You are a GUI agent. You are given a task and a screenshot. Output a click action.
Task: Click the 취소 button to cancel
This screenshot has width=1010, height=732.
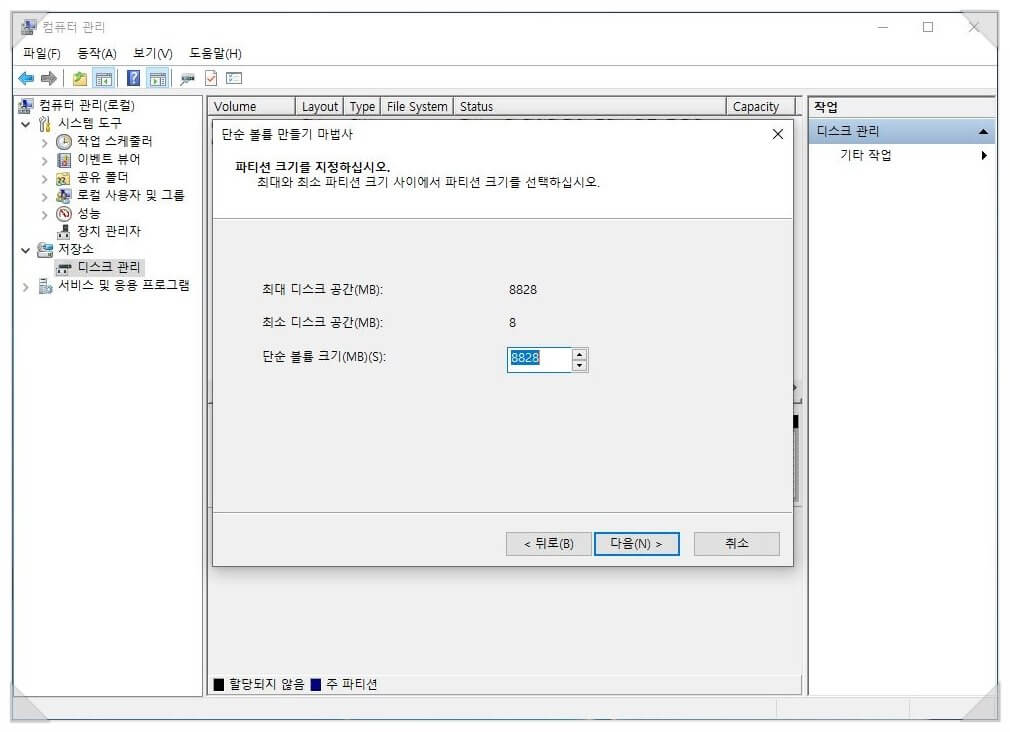736,544
